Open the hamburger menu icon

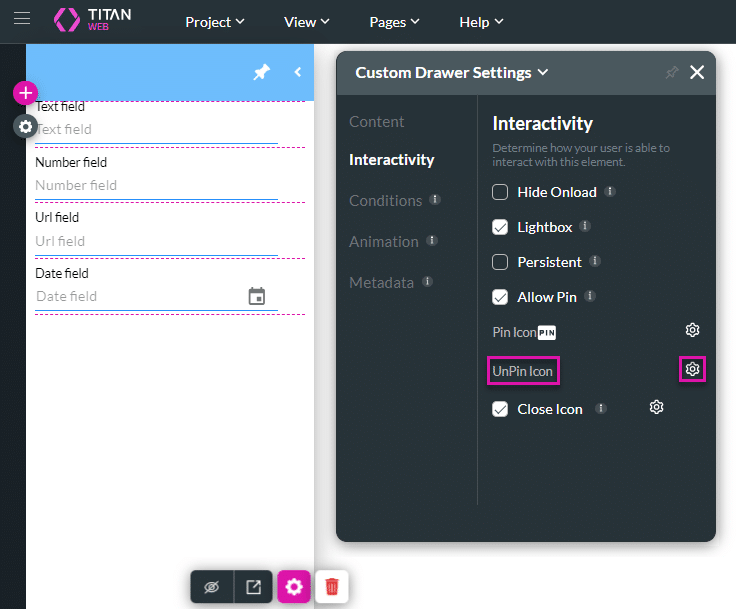click(21, 19)
